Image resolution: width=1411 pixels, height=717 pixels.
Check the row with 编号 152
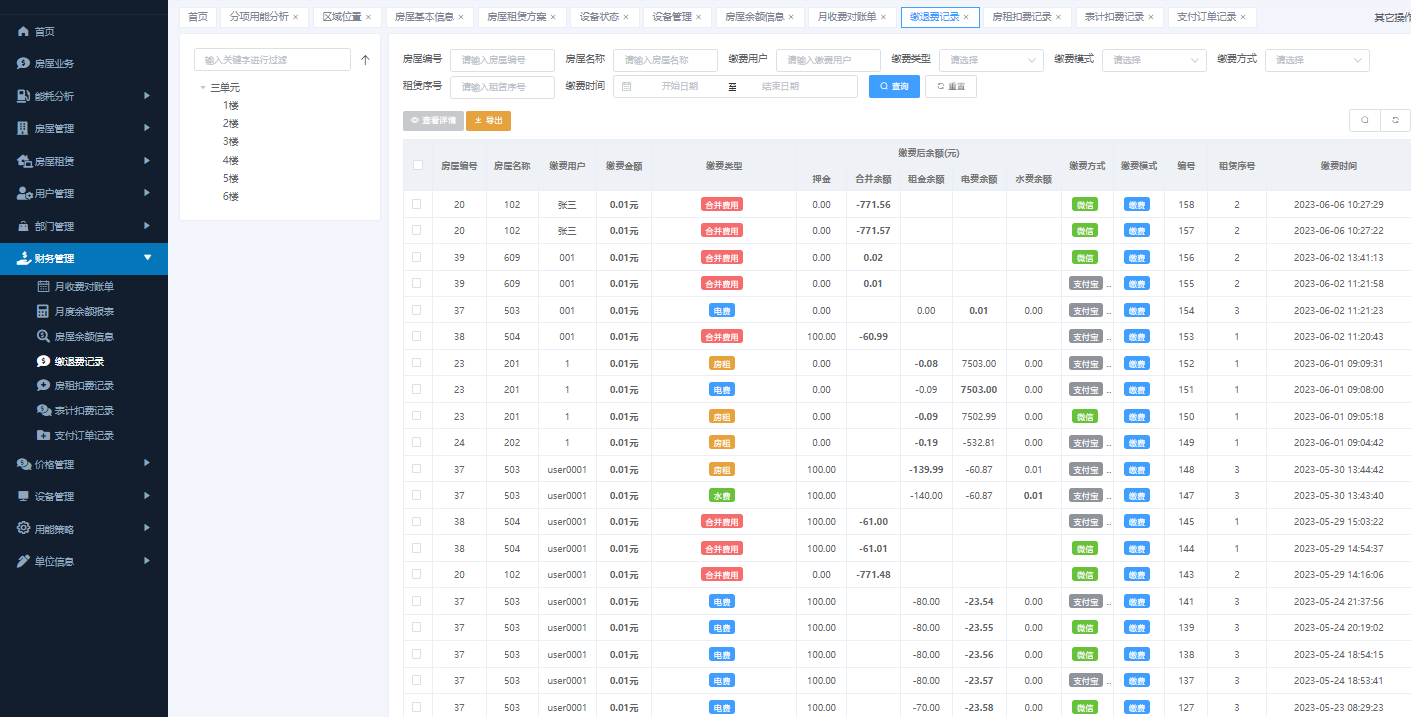tap(416, 363)
